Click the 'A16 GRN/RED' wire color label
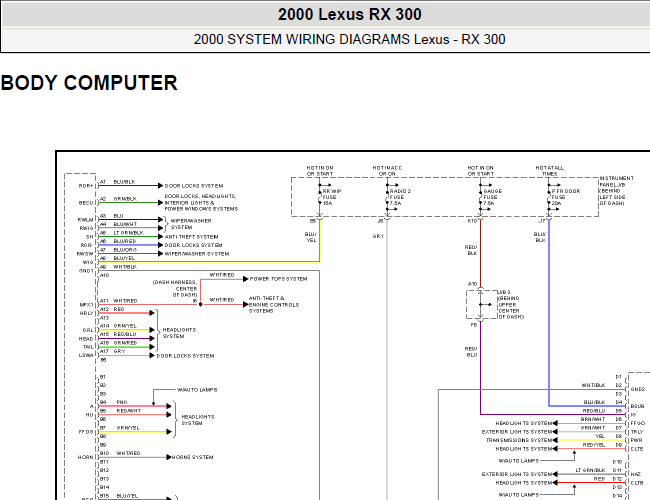 tap(119, 343)
